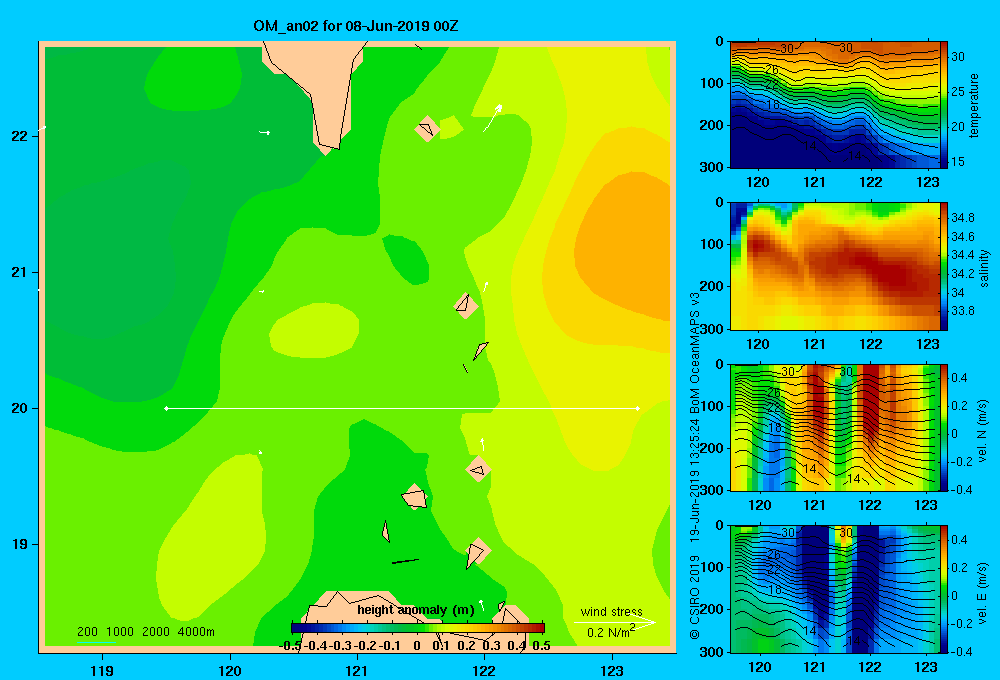Click the vel. N color scale bar
Viewport: 1000px width, 680px height.
944,428
